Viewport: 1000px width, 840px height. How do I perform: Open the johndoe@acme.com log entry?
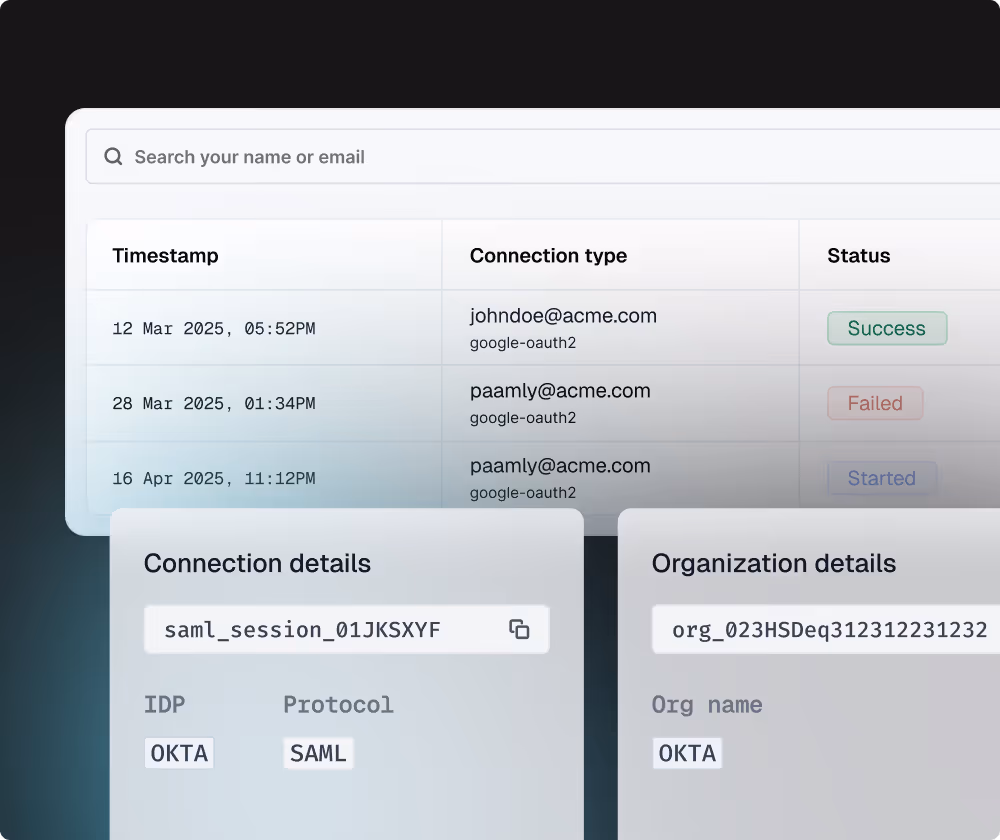click(563, 316)
